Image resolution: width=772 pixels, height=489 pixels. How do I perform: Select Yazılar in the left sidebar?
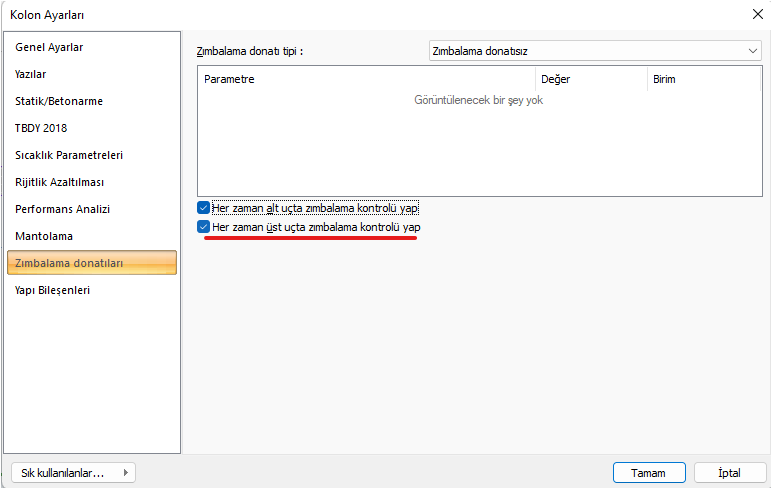click(31, 74)
